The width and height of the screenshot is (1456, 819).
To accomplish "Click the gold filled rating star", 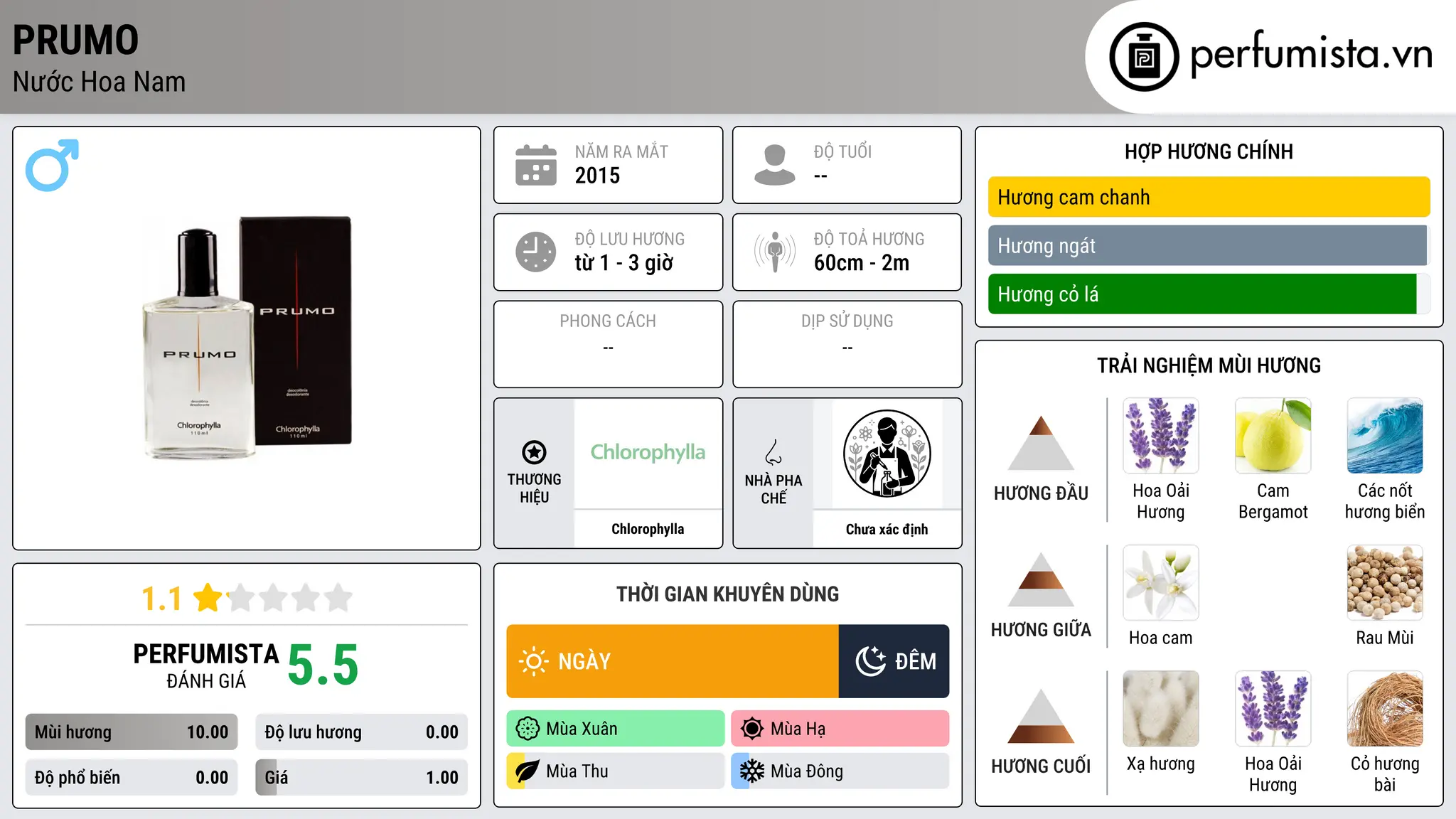I will [208, 598].
